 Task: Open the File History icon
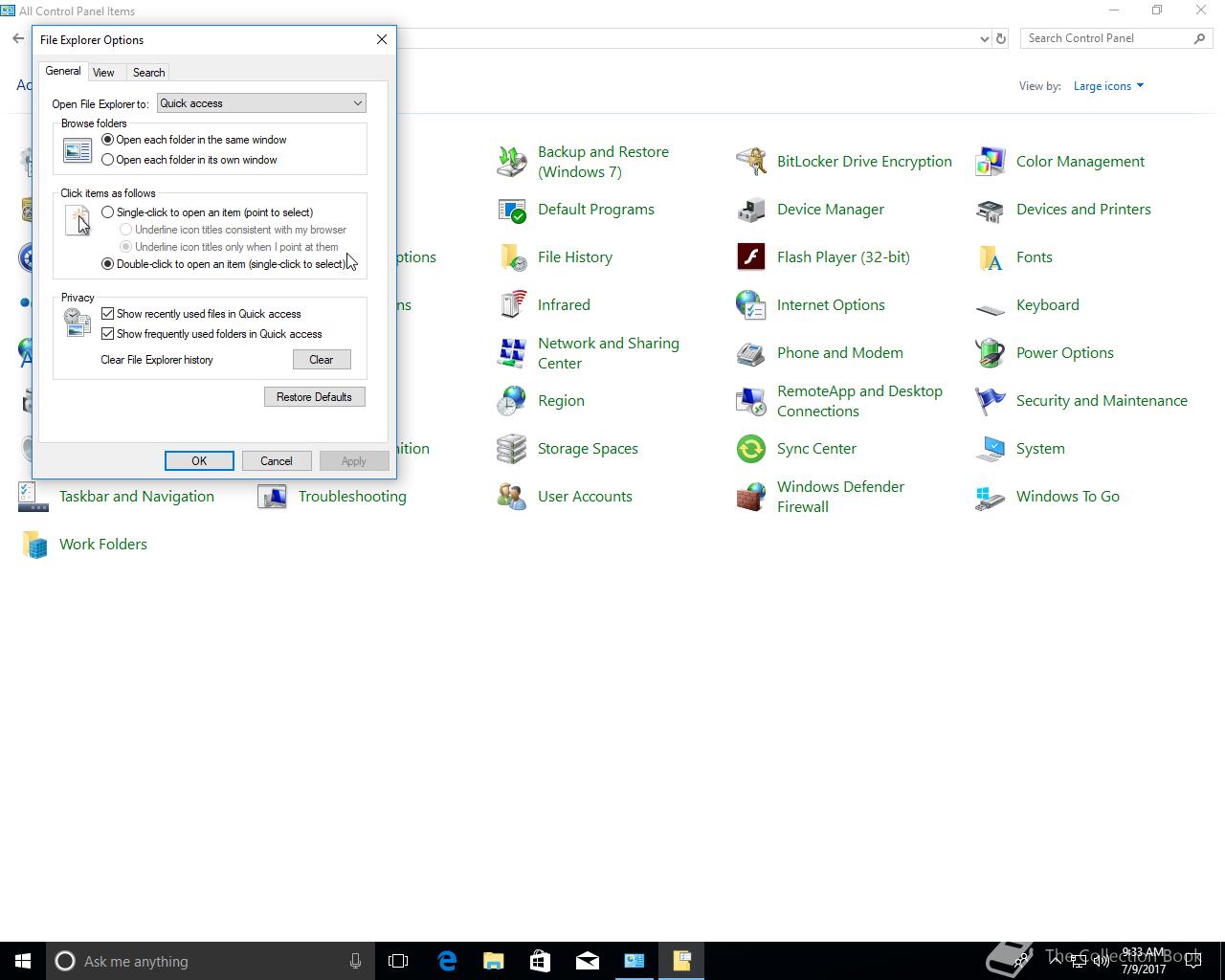[512, 257]
